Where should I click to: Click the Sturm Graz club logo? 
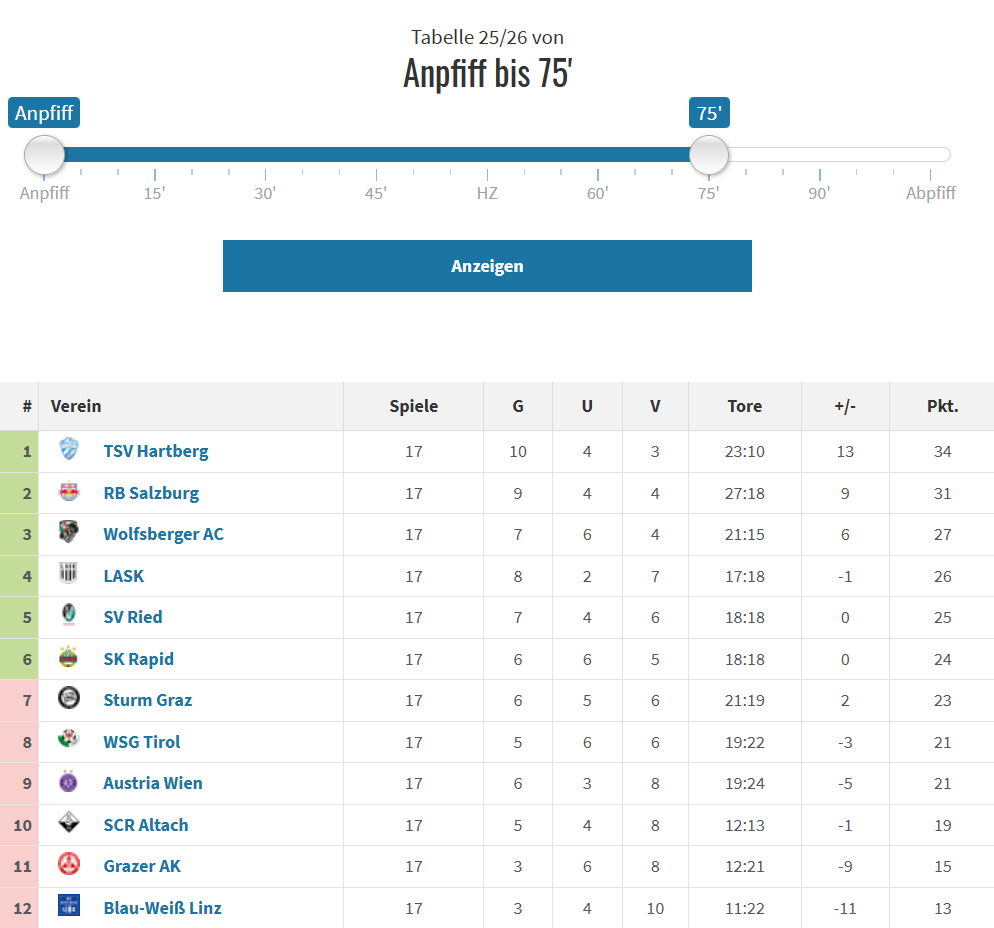(69, 699)
